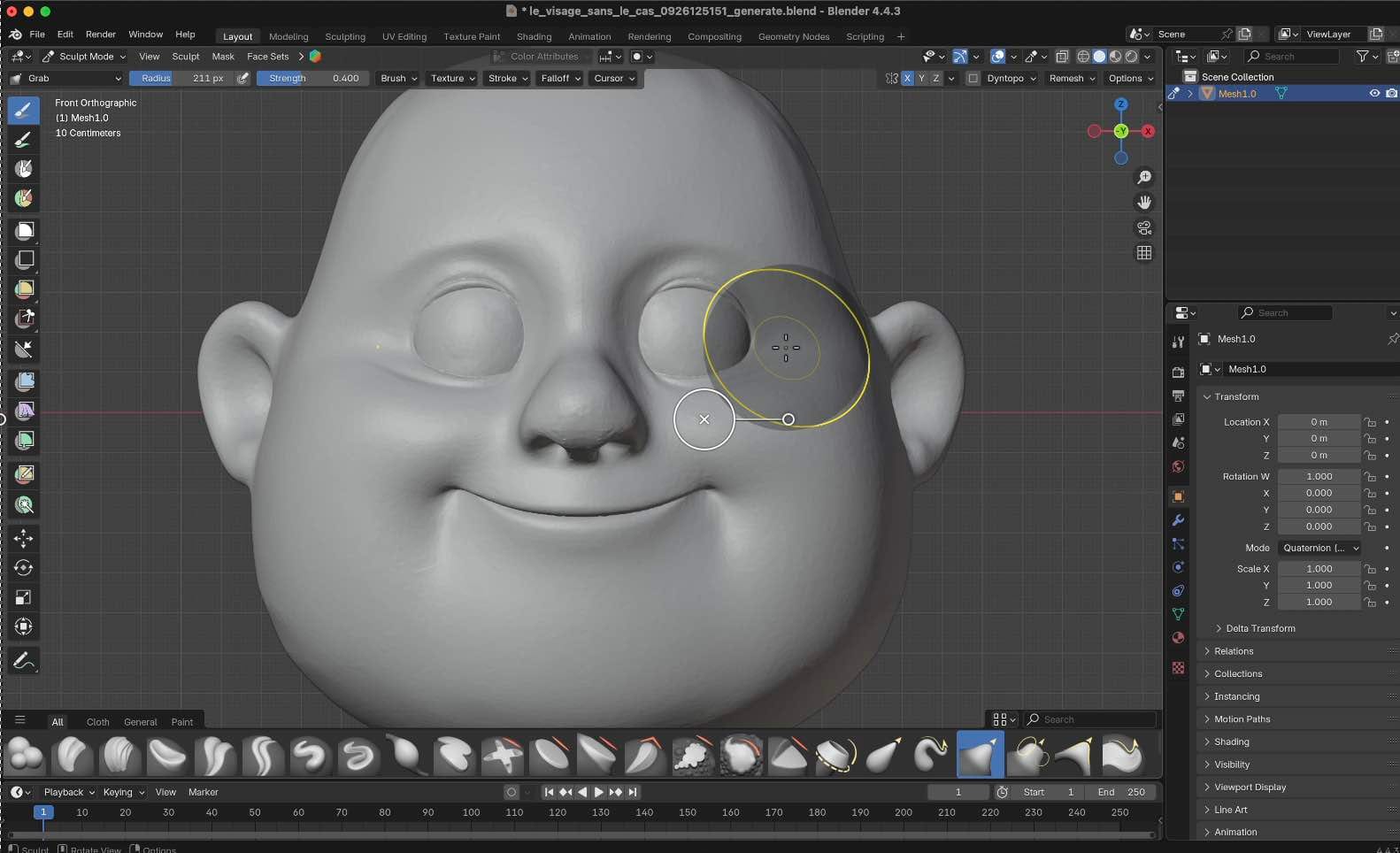
Task: Click the brush Strength slider
Action: [313, 78]
